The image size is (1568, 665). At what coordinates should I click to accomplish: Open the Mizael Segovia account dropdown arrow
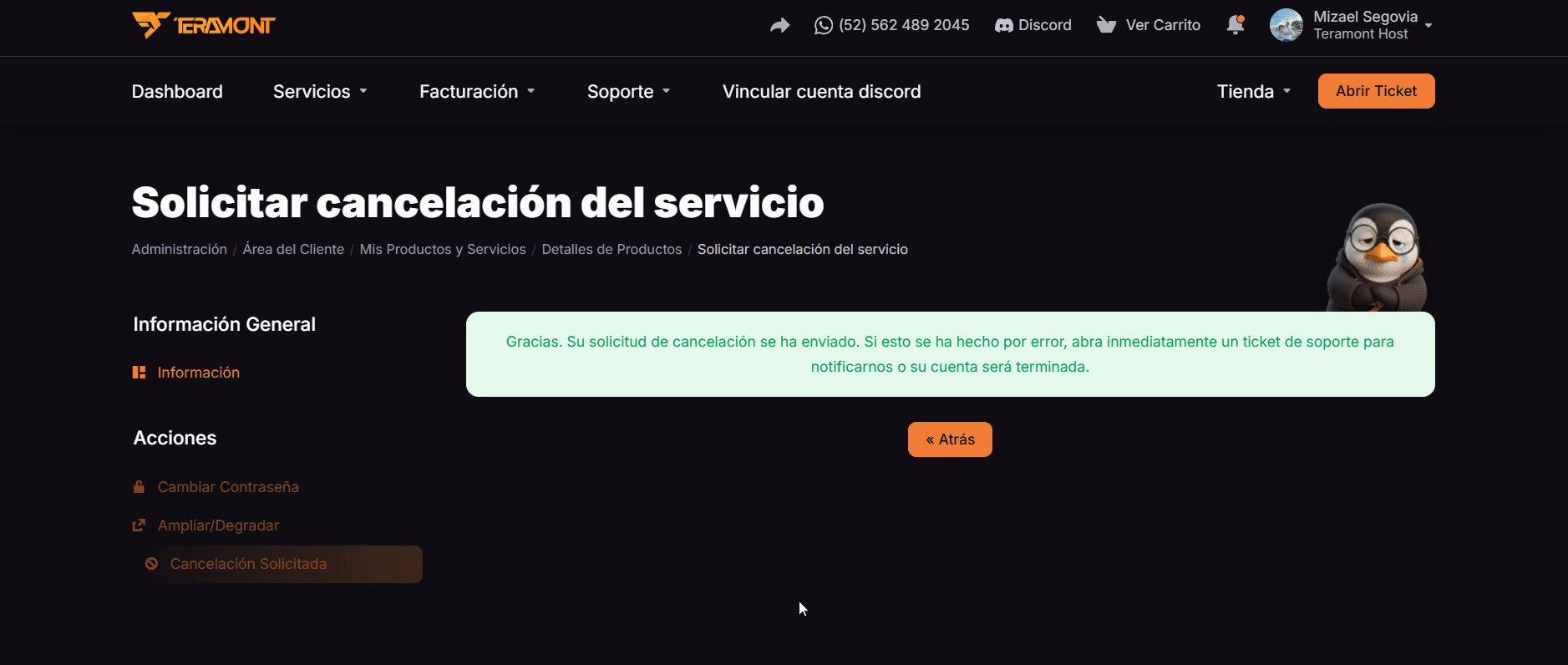coord(1428,26)
